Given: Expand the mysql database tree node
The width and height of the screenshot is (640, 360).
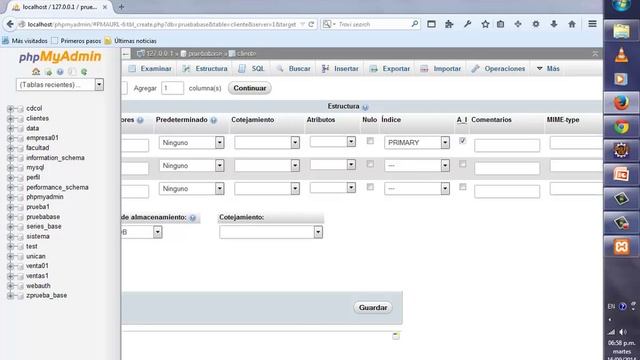Looking at the screenshot, I should [x=10, y=168].
